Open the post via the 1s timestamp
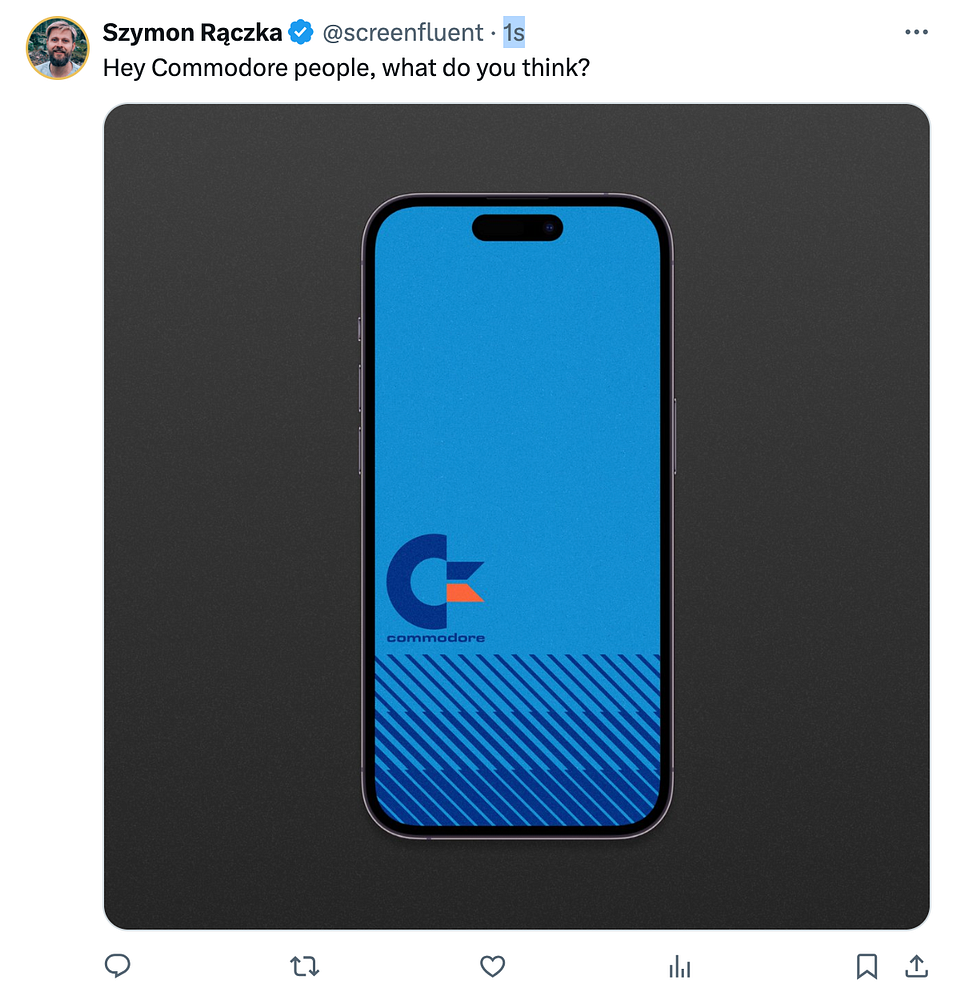The image size is (957, 1000). 514,33
